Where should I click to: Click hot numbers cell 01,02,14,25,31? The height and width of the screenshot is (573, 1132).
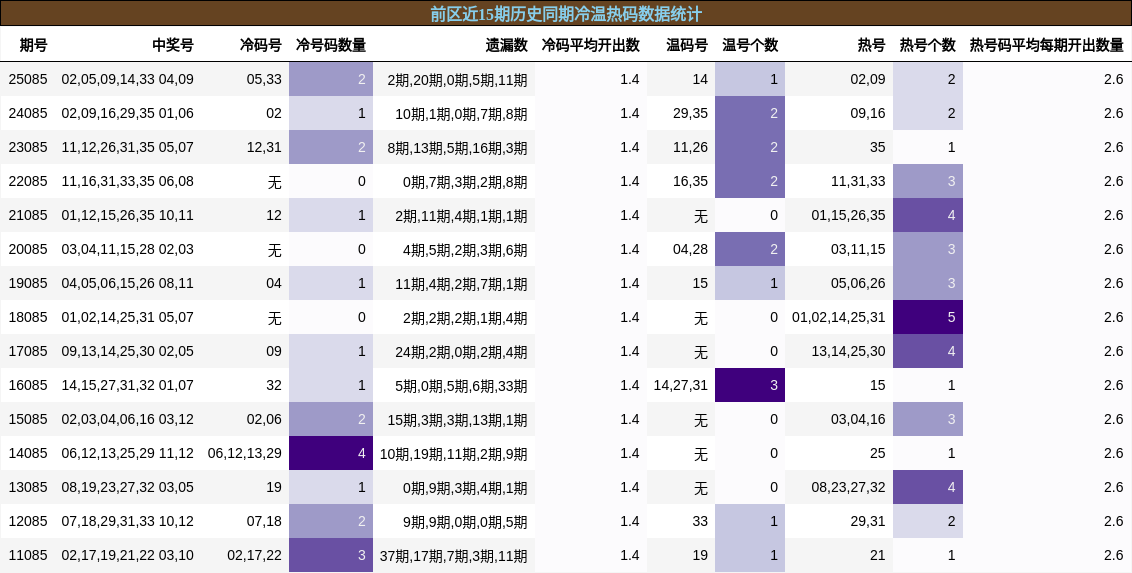839,317
